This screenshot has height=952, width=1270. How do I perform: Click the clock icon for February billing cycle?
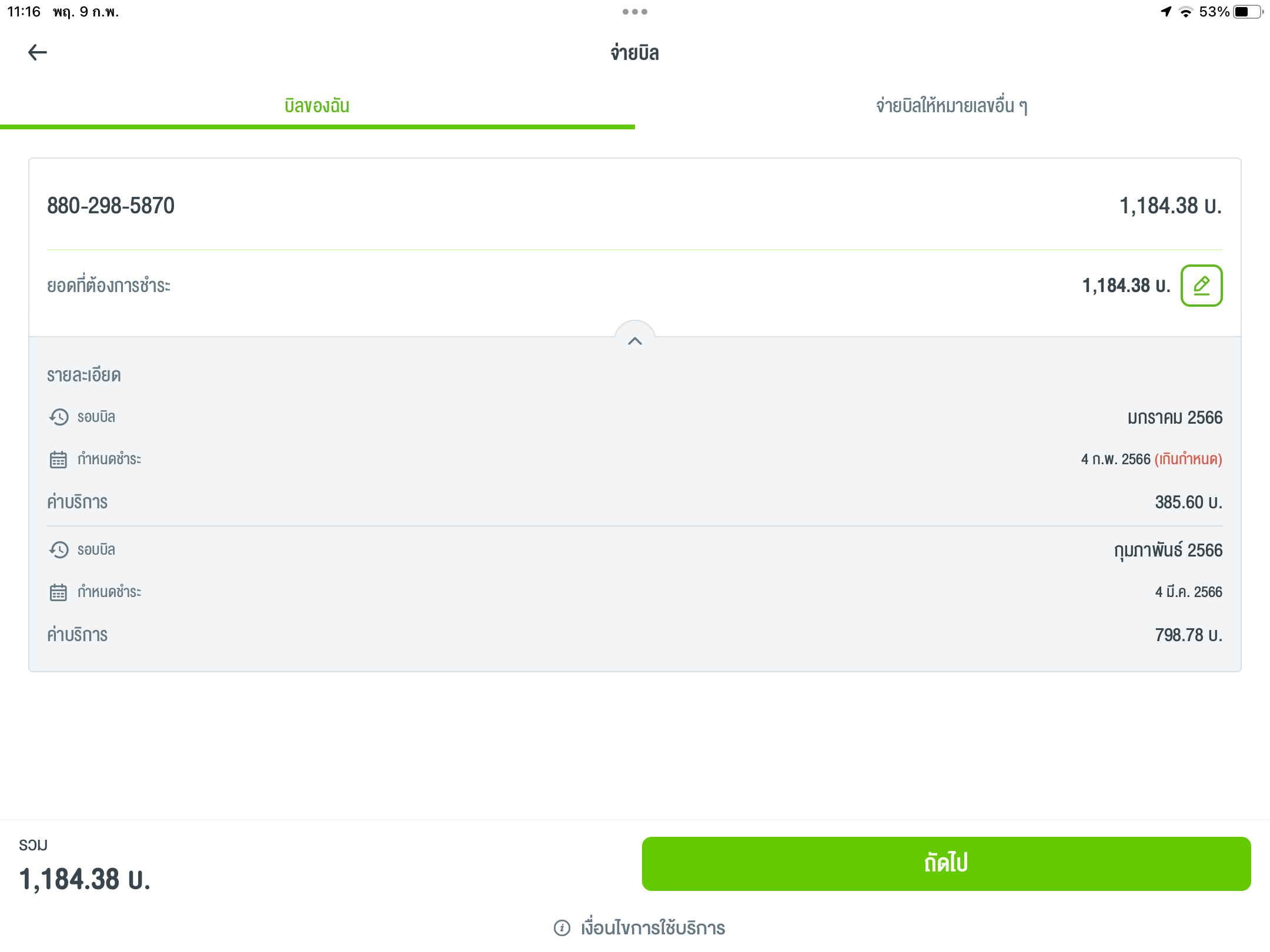click(59, 550)
